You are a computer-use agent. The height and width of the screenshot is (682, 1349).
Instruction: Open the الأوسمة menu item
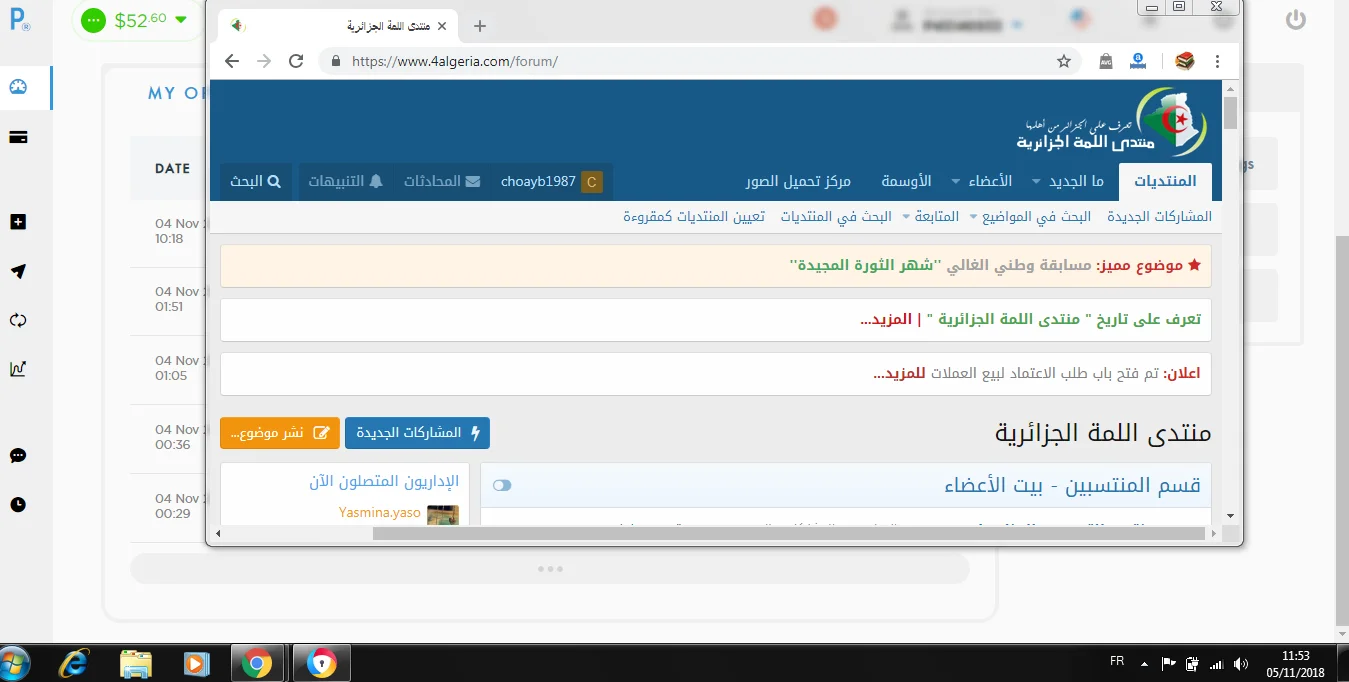[906, 181]
